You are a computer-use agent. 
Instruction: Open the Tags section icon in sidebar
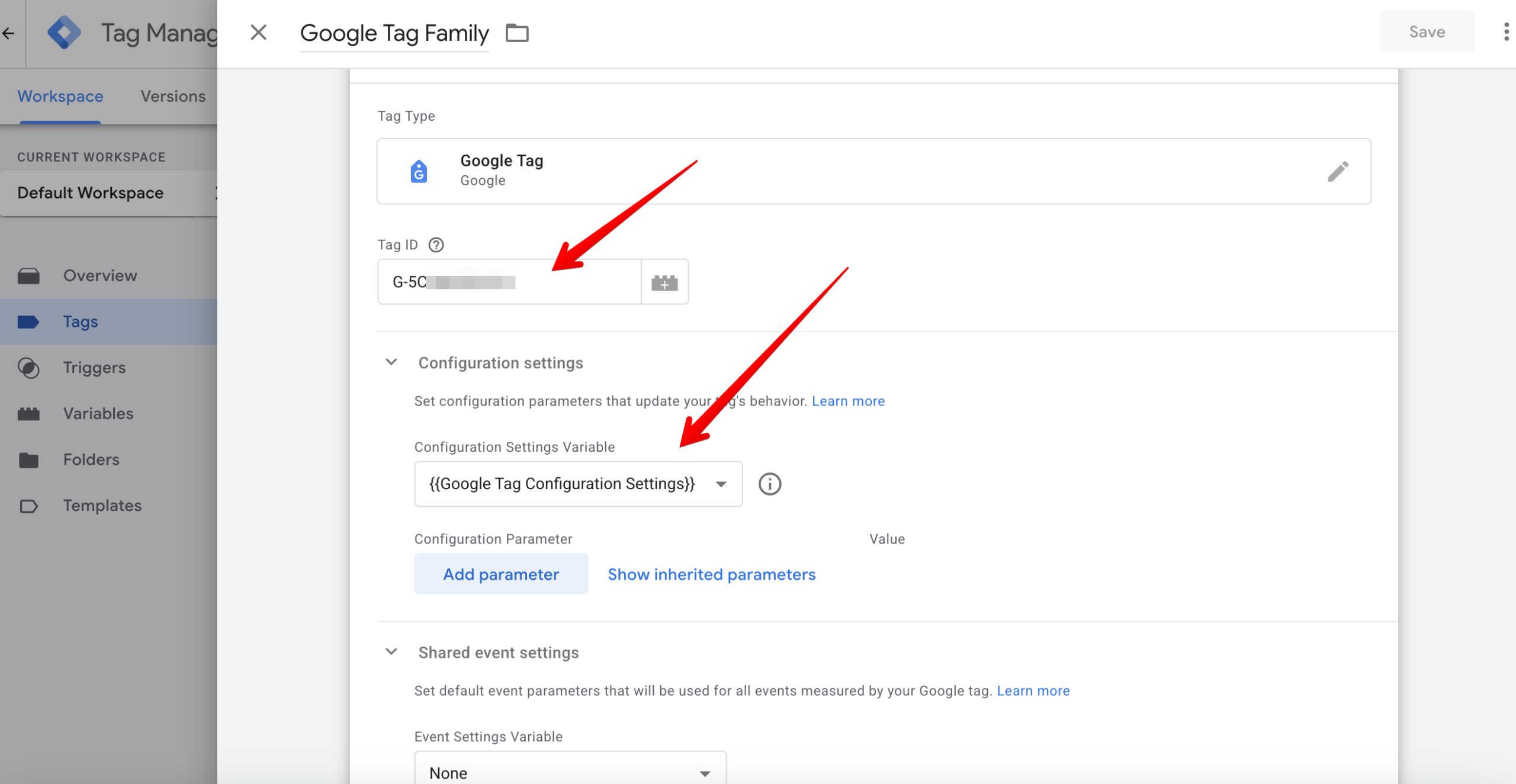28,321
